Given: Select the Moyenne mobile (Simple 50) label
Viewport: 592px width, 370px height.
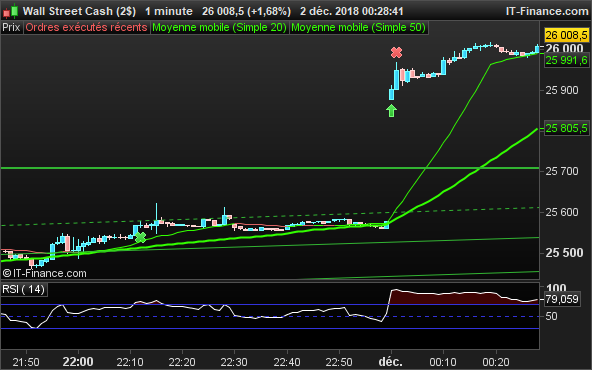Looking at the screenshot, I should (358, 28).
